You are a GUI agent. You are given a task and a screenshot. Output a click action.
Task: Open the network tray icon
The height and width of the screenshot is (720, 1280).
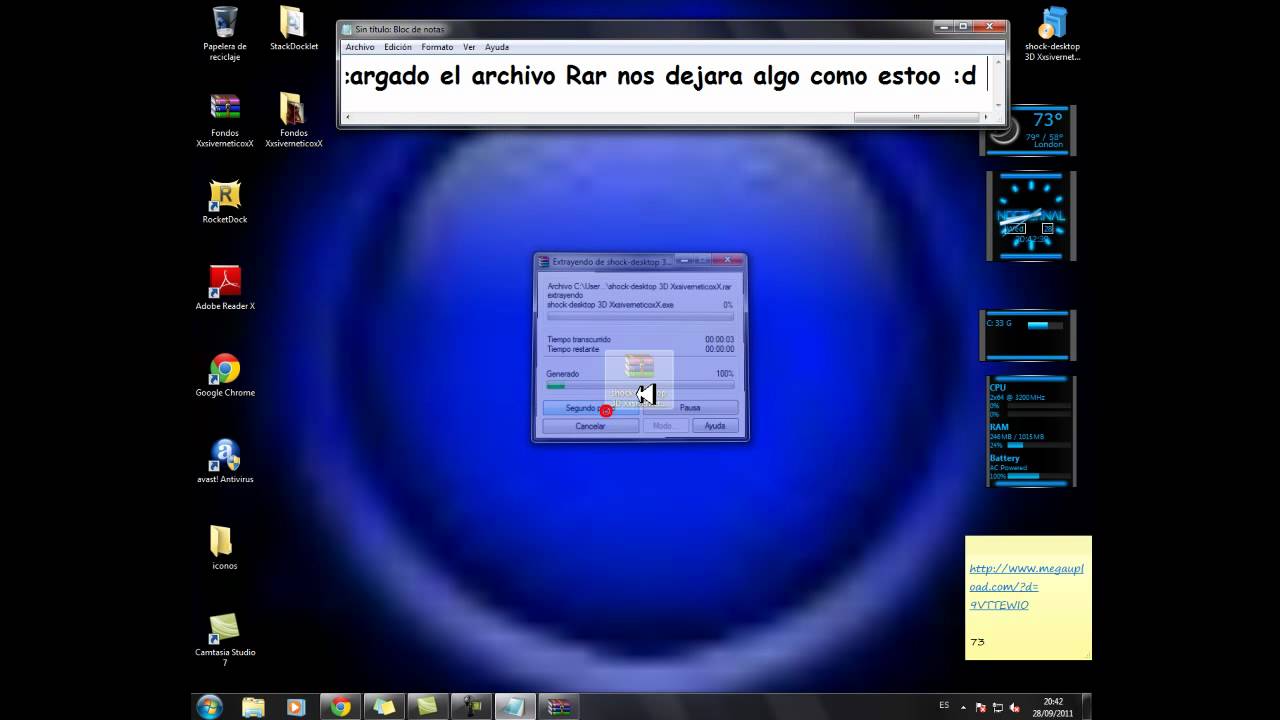pos(998,706)
